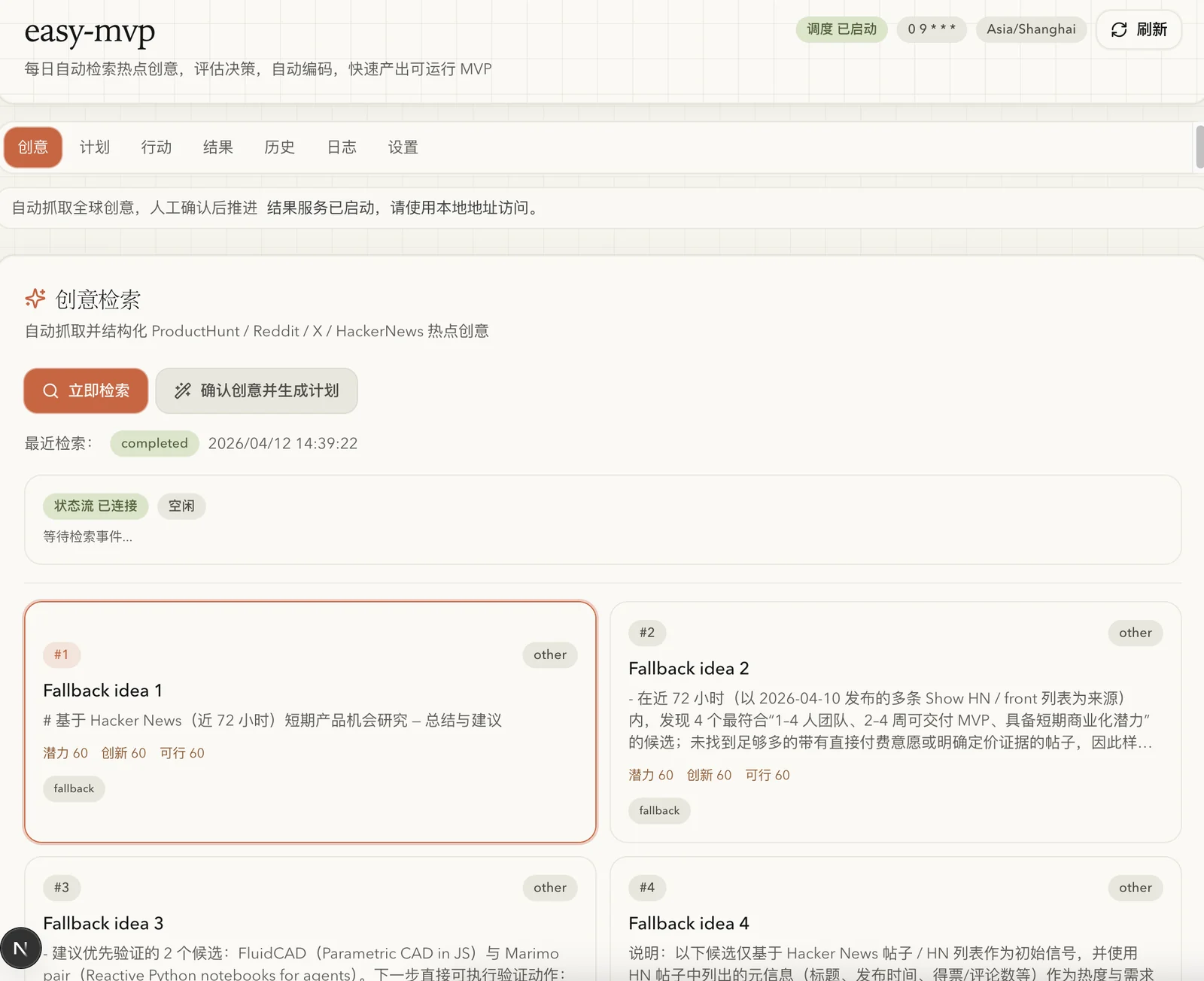Screen dimensions: 1204x981
Task: Click 创新 60 score on idea 2
Action: click(709, 775)
